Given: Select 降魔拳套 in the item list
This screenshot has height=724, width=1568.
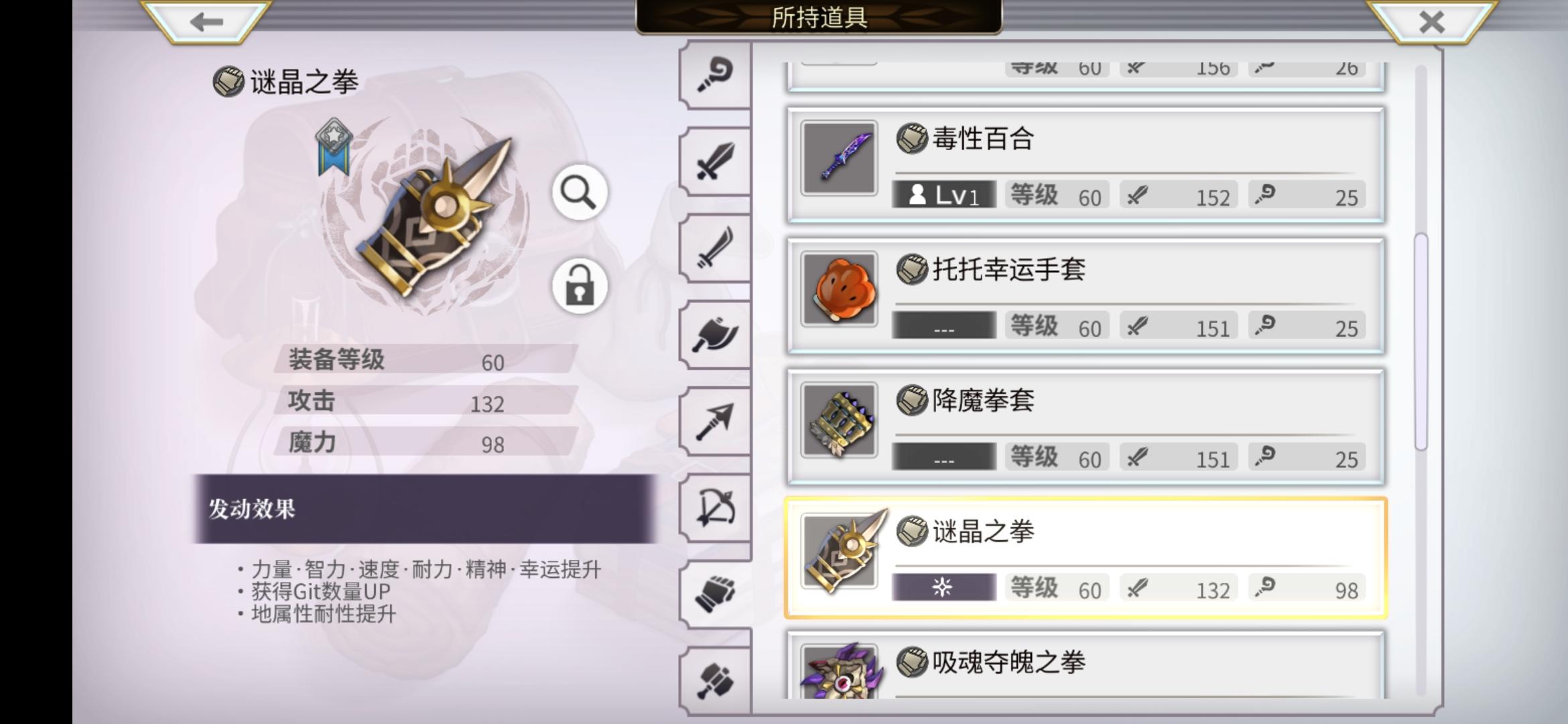Looking at the screenshot, I should [x=1086, y=427].
